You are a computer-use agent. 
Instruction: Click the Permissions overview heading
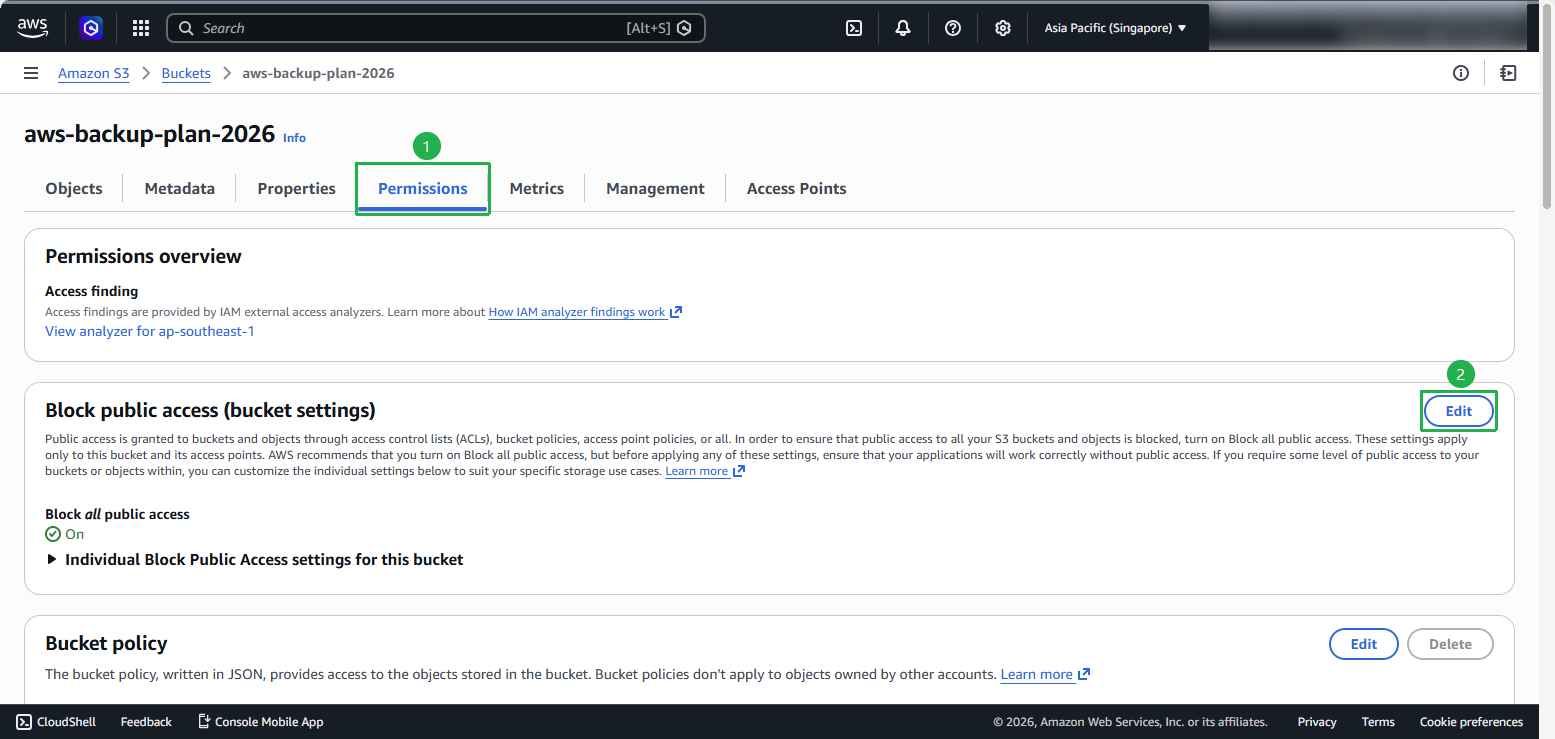143,256
